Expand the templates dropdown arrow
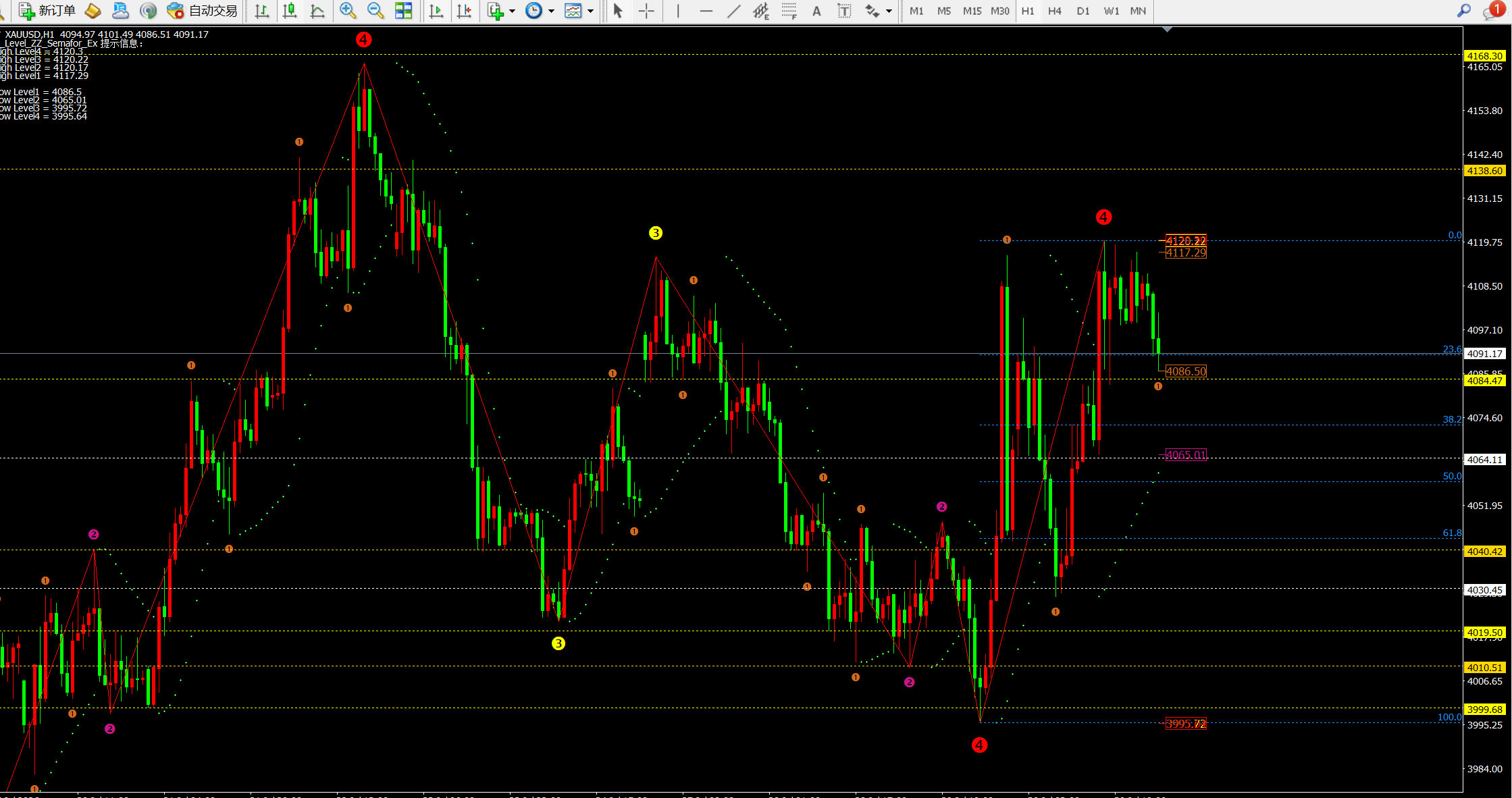1512x798 pixels. point(590,11)
